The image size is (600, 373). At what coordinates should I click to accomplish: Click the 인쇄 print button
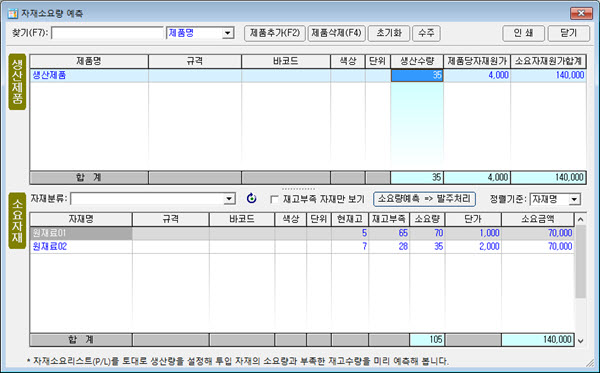click(523, 33)
